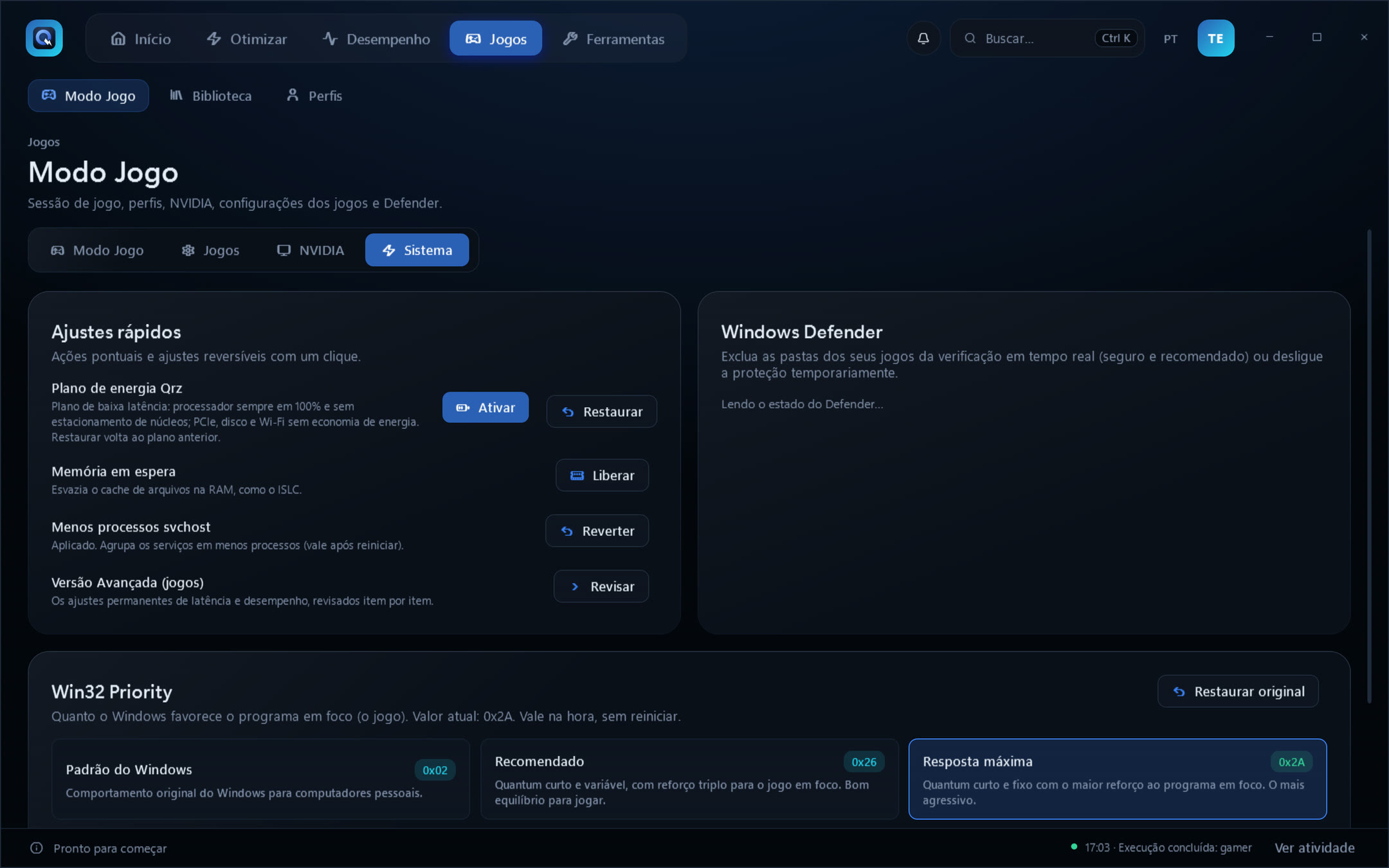This screenshot has width=1389, height=868.
Task: Click 'Lendo o estado do Defender...' text
Action: (802, 404)
